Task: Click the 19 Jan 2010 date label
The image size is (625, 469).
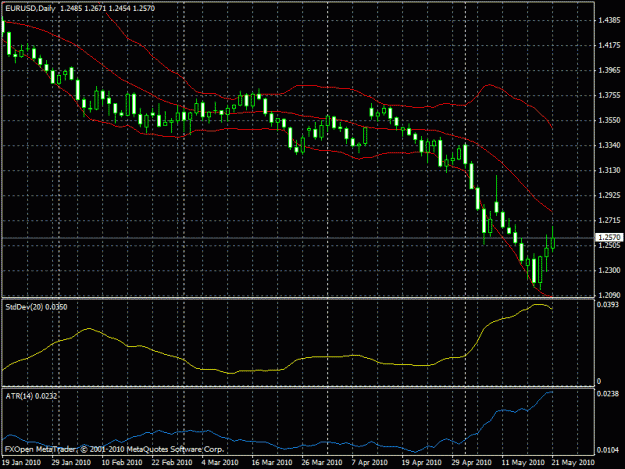Action: (x=21, y=463)
